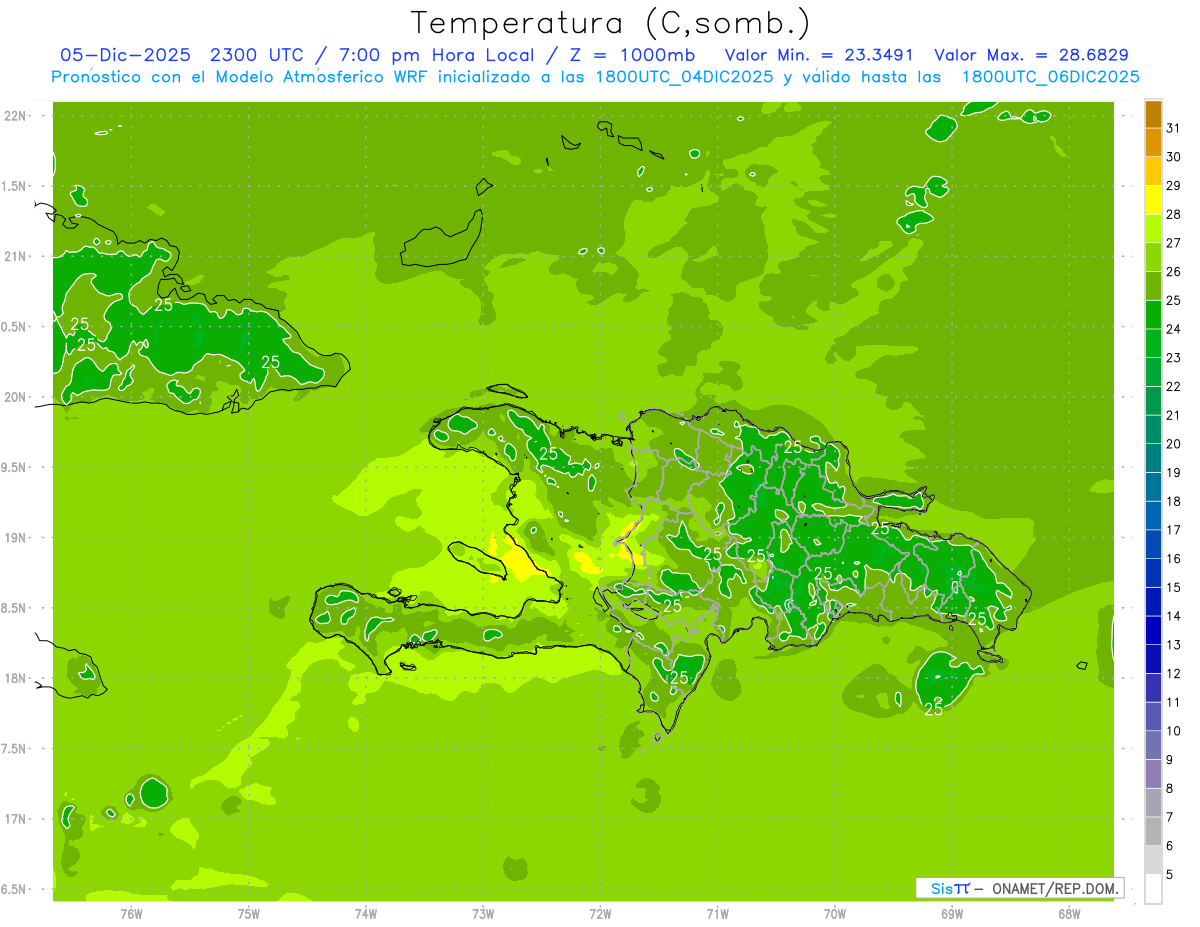Click the legend value '6'

click(x=1170, y=847)
